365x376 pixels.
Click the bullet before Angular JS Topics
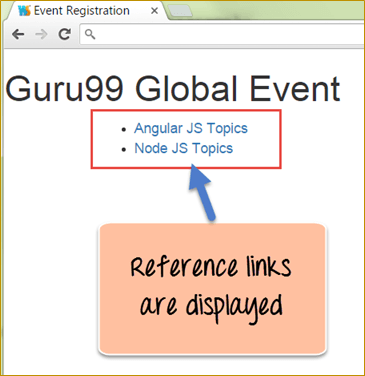coord(124,130)
